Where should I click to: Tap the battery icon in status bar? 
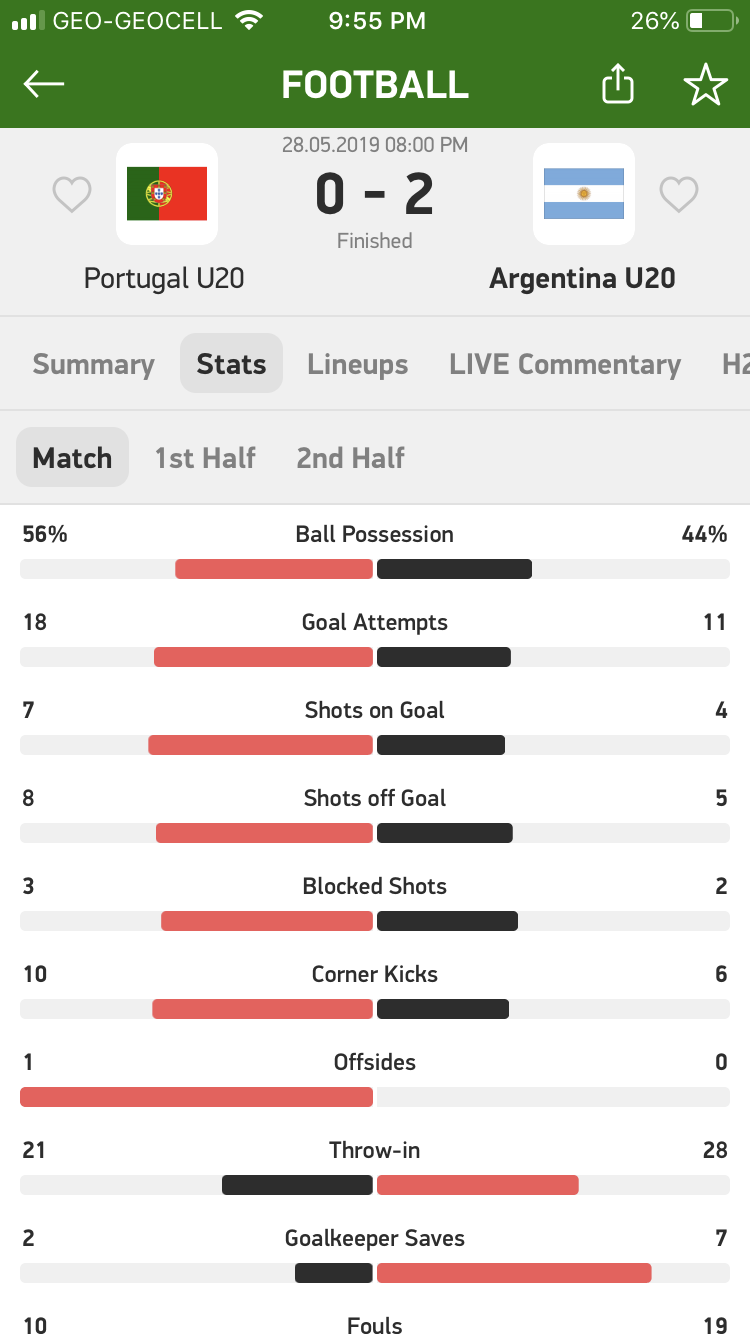pyautogui.click(x=710, y=20)
